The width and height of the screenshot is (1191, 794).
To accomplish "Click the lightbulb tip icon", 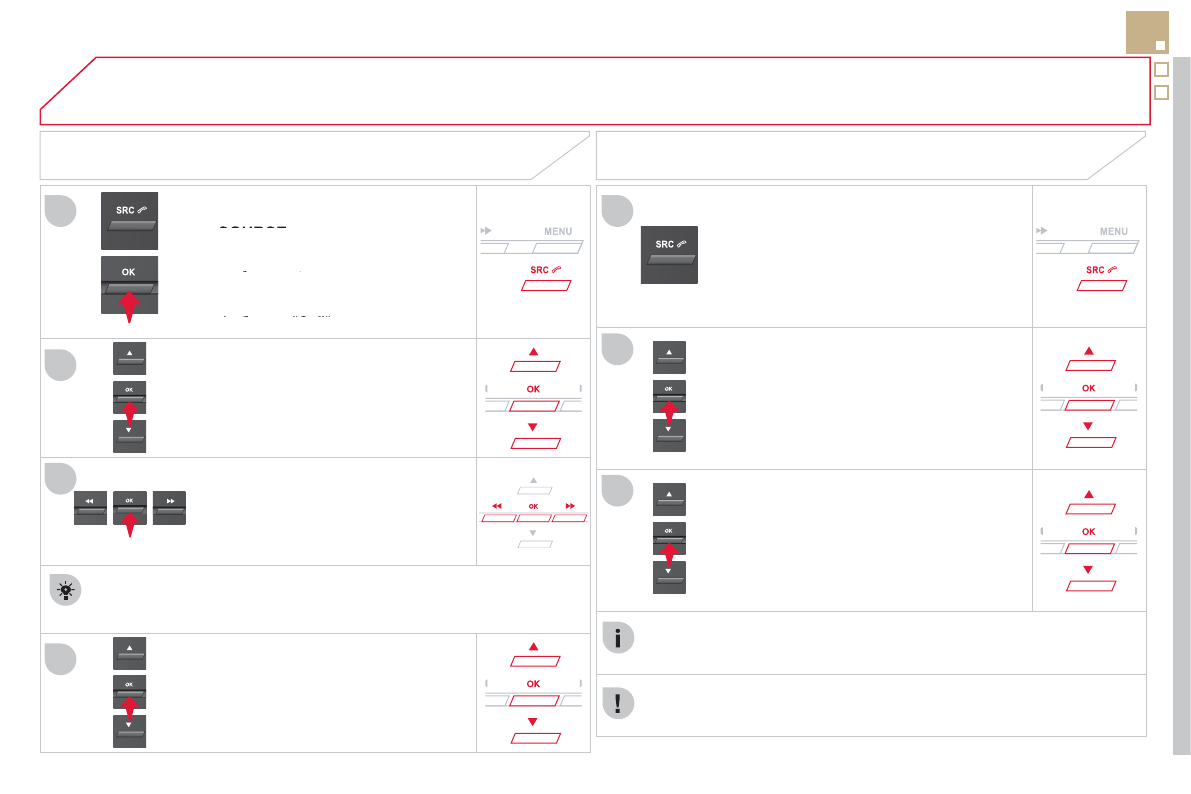I will pos(65,591).
